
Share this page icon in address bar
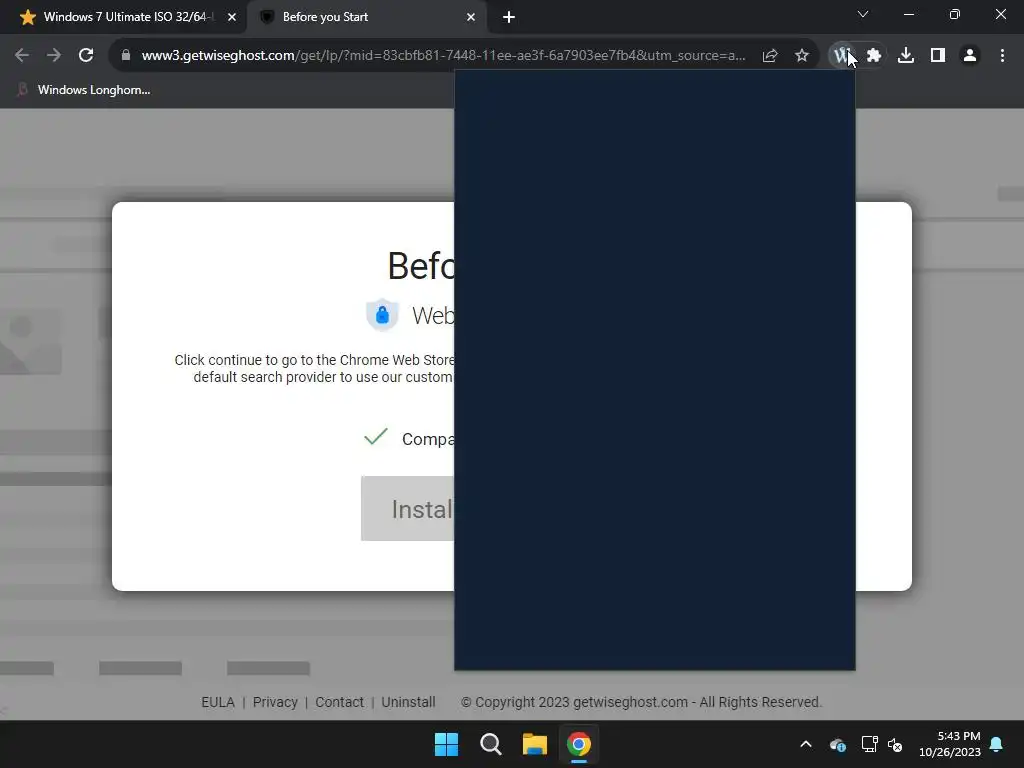(770, 56)
